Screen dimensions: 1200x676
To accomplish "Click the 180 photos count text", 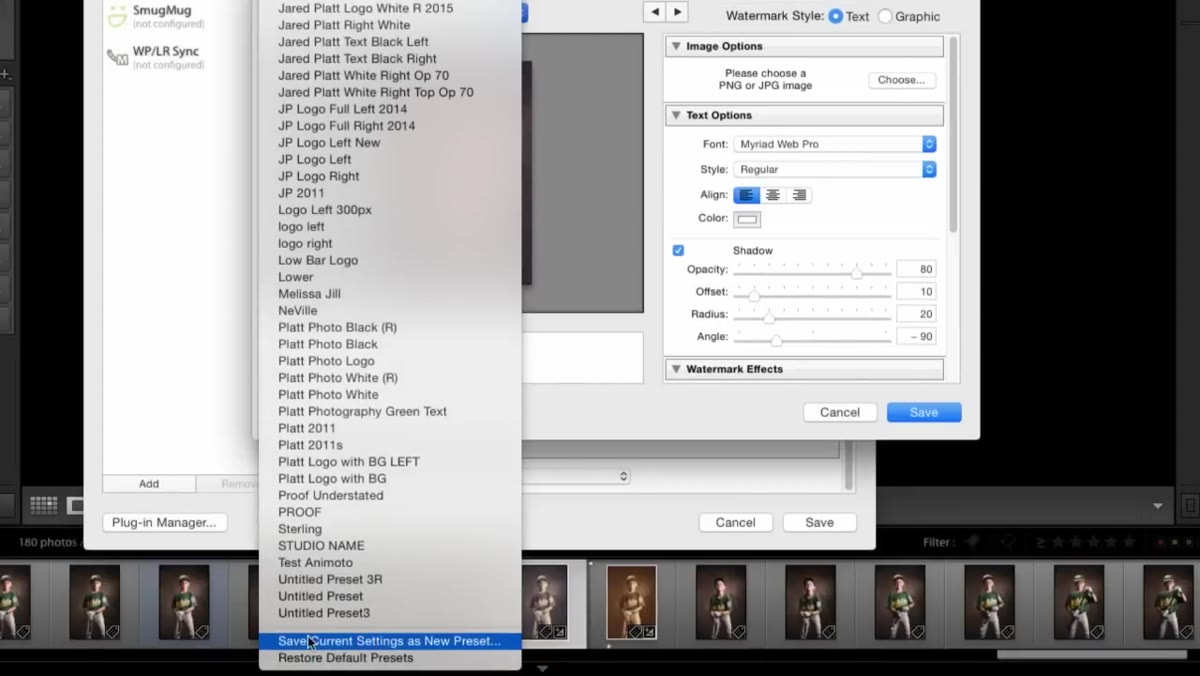I will click(48, 542).
